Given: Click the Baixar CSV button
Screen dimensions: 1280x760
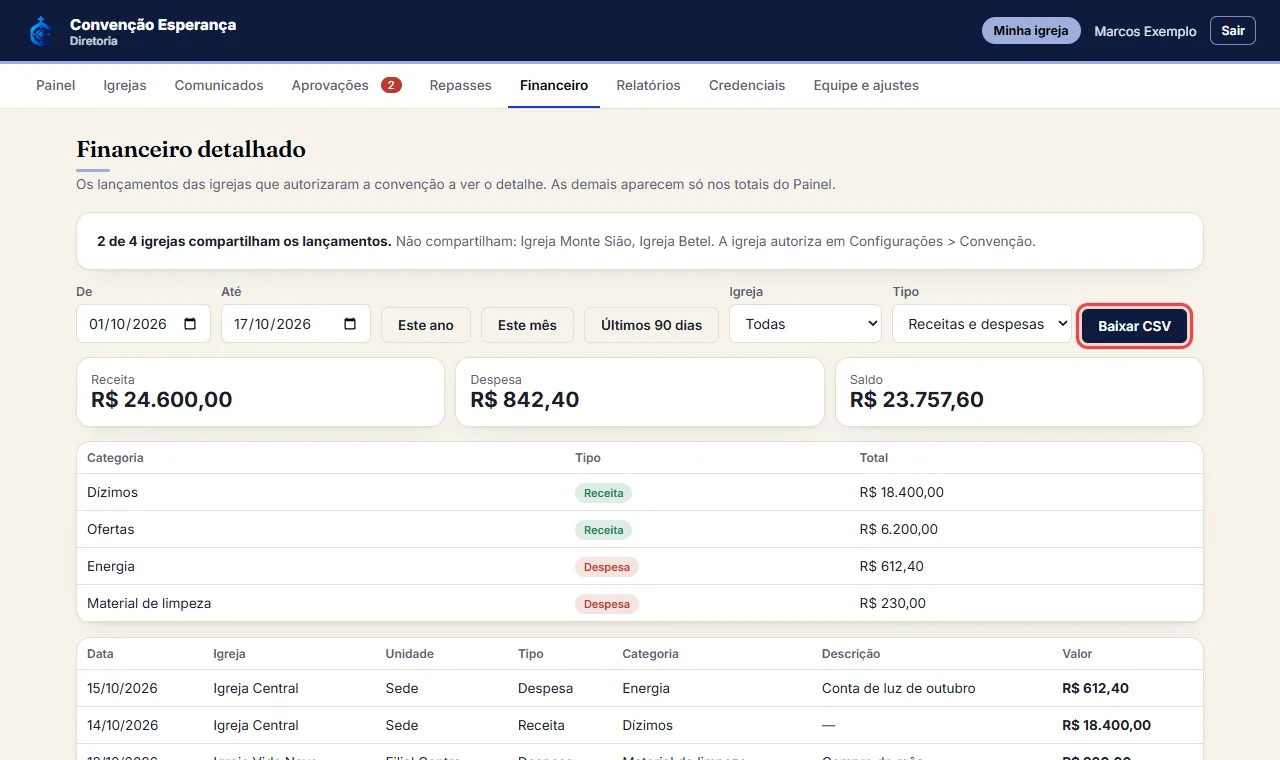Looking at the screenshot, I should [x=1135, y=326].
